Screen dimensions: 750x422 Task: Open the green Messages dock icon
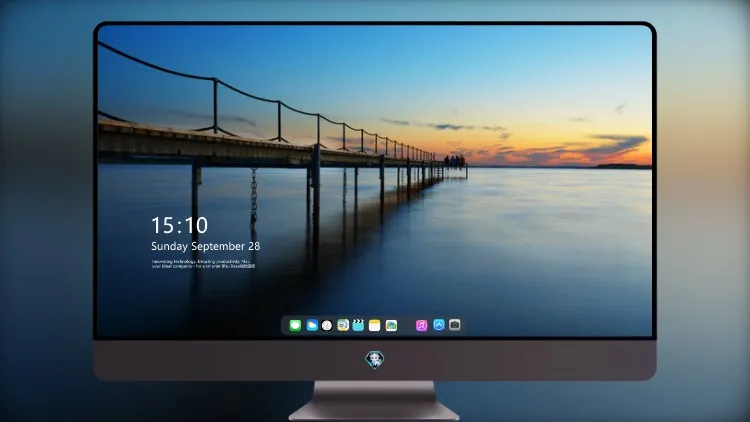tap(295, 325)
